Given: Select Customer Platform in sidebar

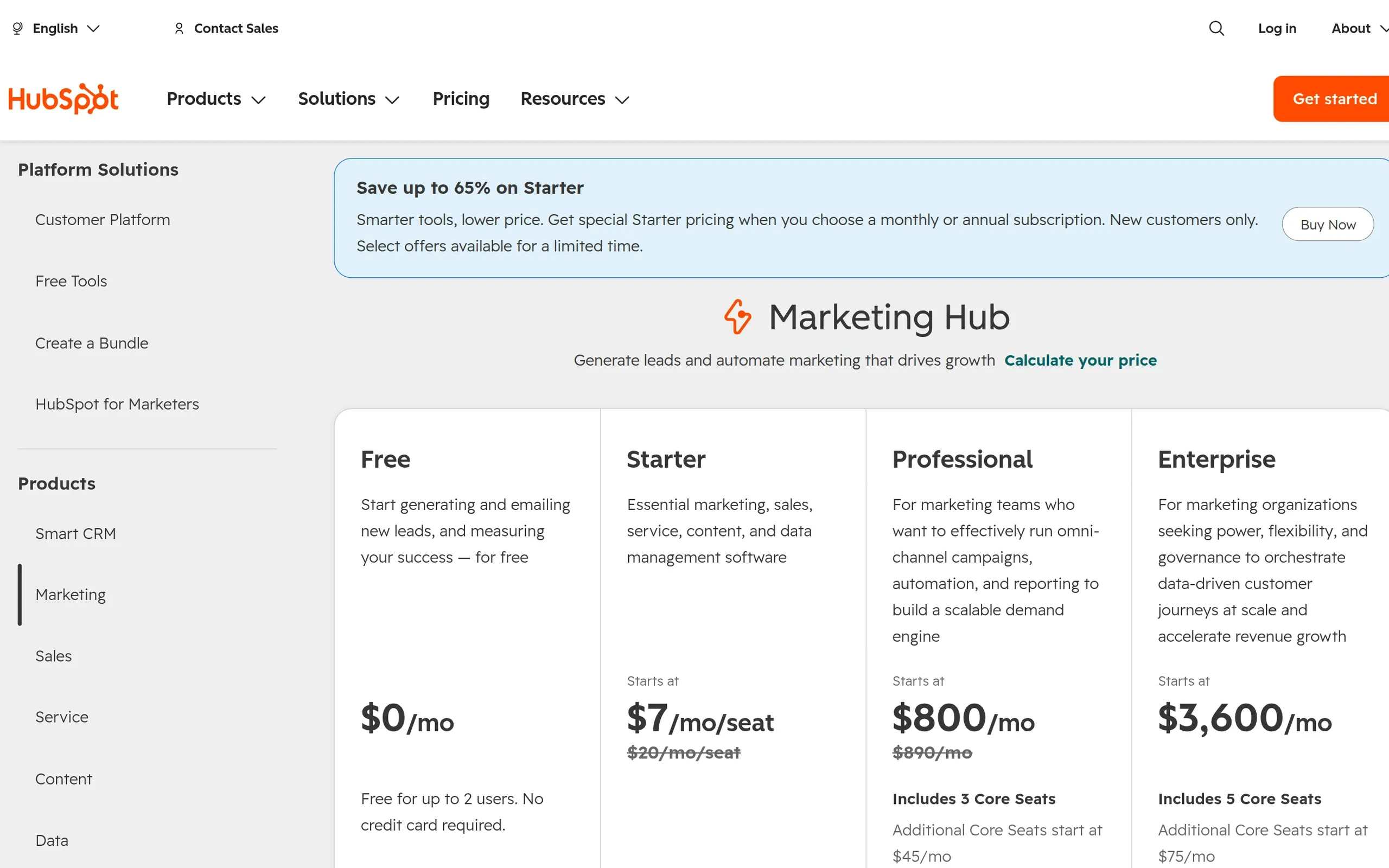Looking at the screenshot, I should 103,219.
